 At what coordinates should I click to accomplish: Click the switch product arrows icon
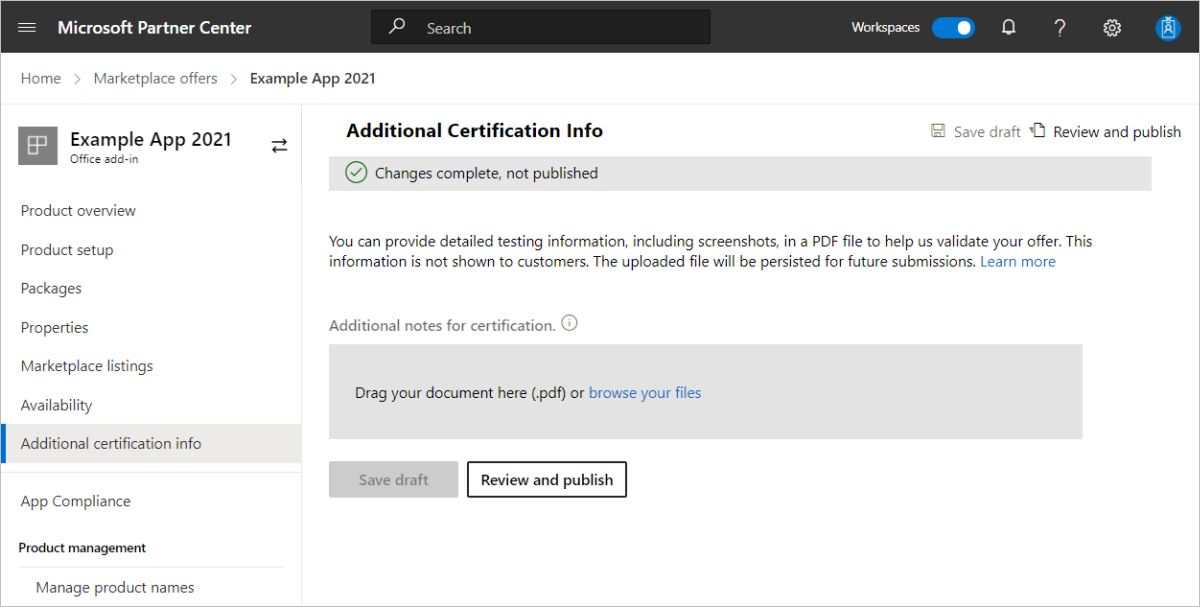point(279,146)
